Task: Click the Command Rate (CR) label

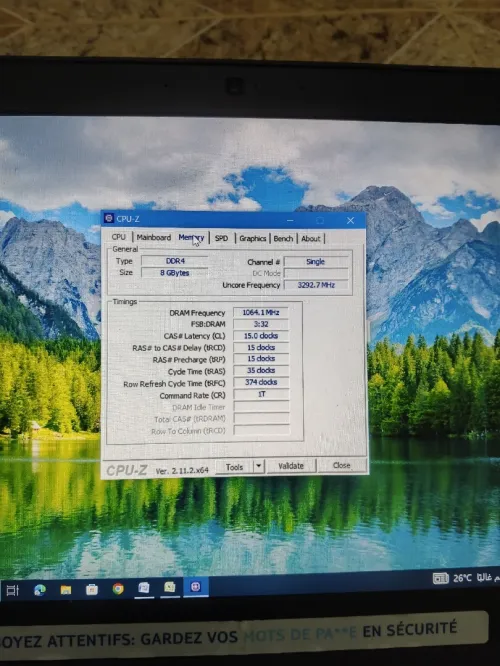Action: [x=192, y=396]
